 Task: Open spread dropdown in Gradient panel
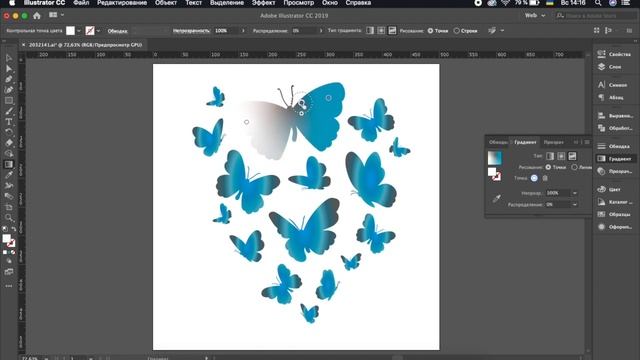(575, 204)
